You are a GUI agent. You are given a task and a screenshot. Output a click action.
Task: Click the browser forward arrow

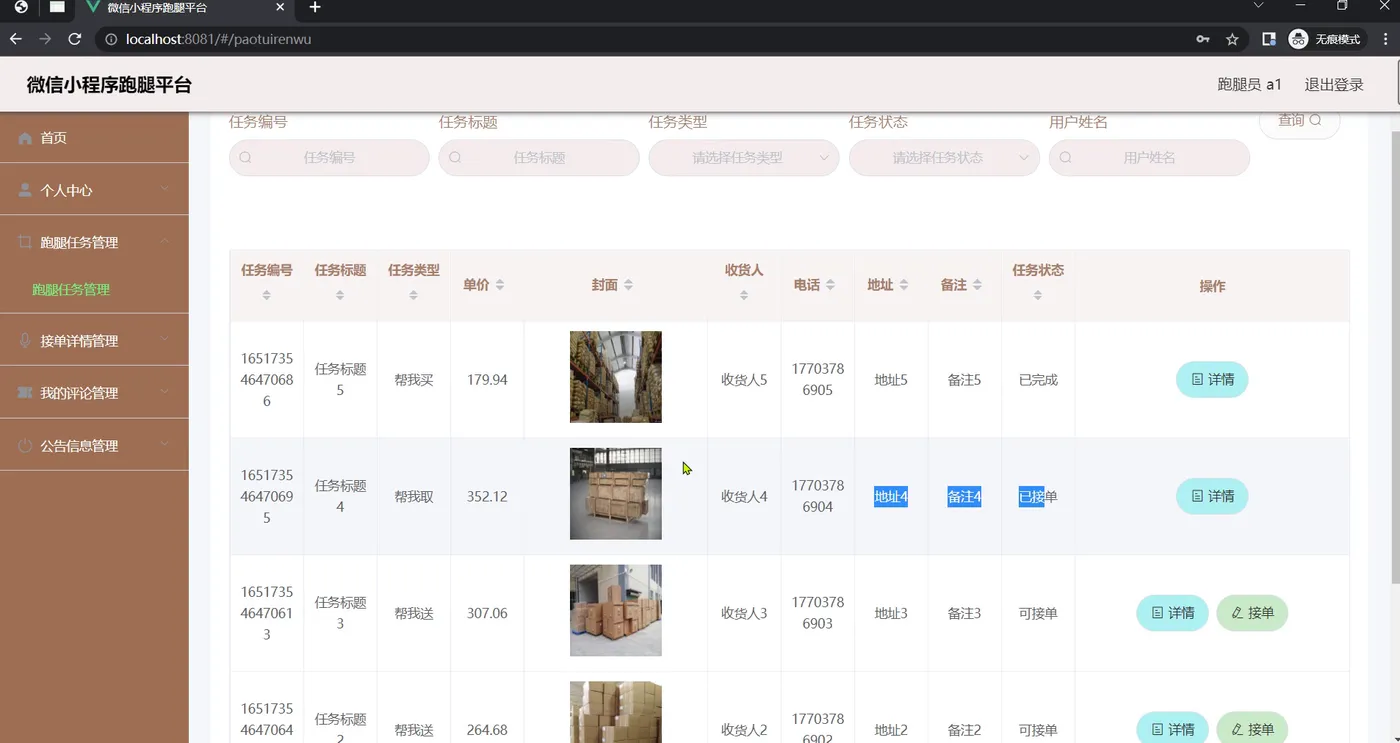coord(45,39)
